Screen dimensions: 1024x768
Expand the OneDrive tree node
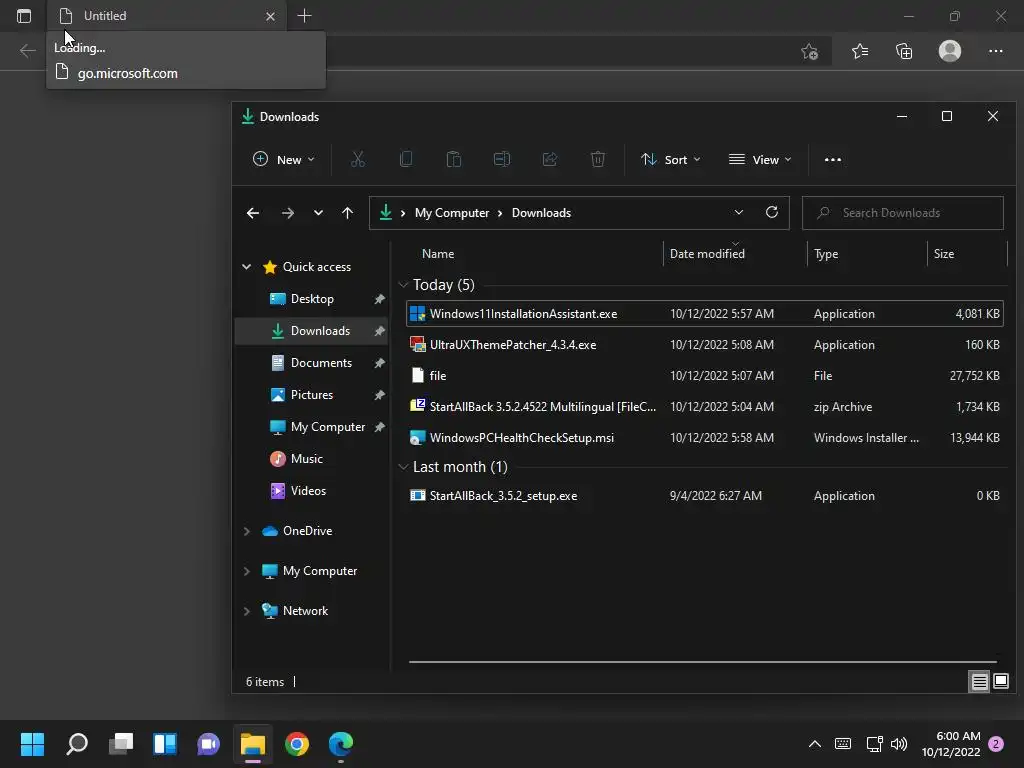click(247, 531)
